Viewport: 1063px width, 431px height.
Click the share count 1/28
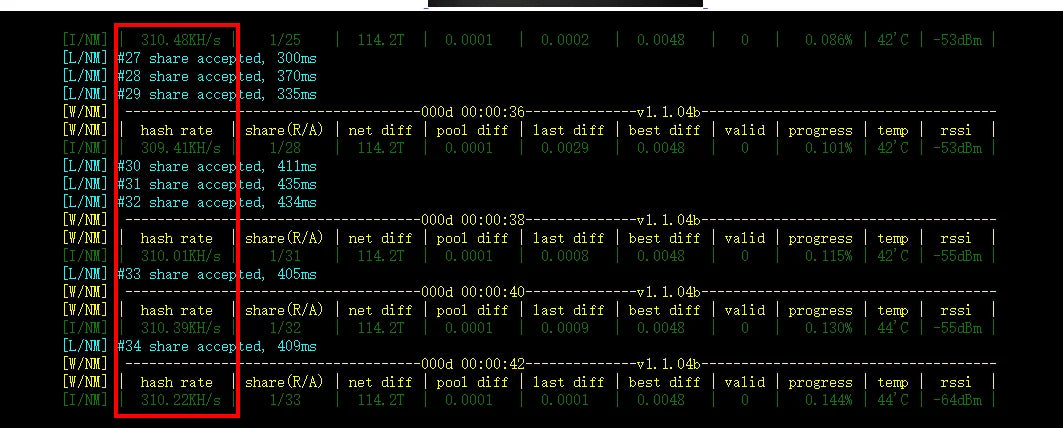[x=285, y=148]
